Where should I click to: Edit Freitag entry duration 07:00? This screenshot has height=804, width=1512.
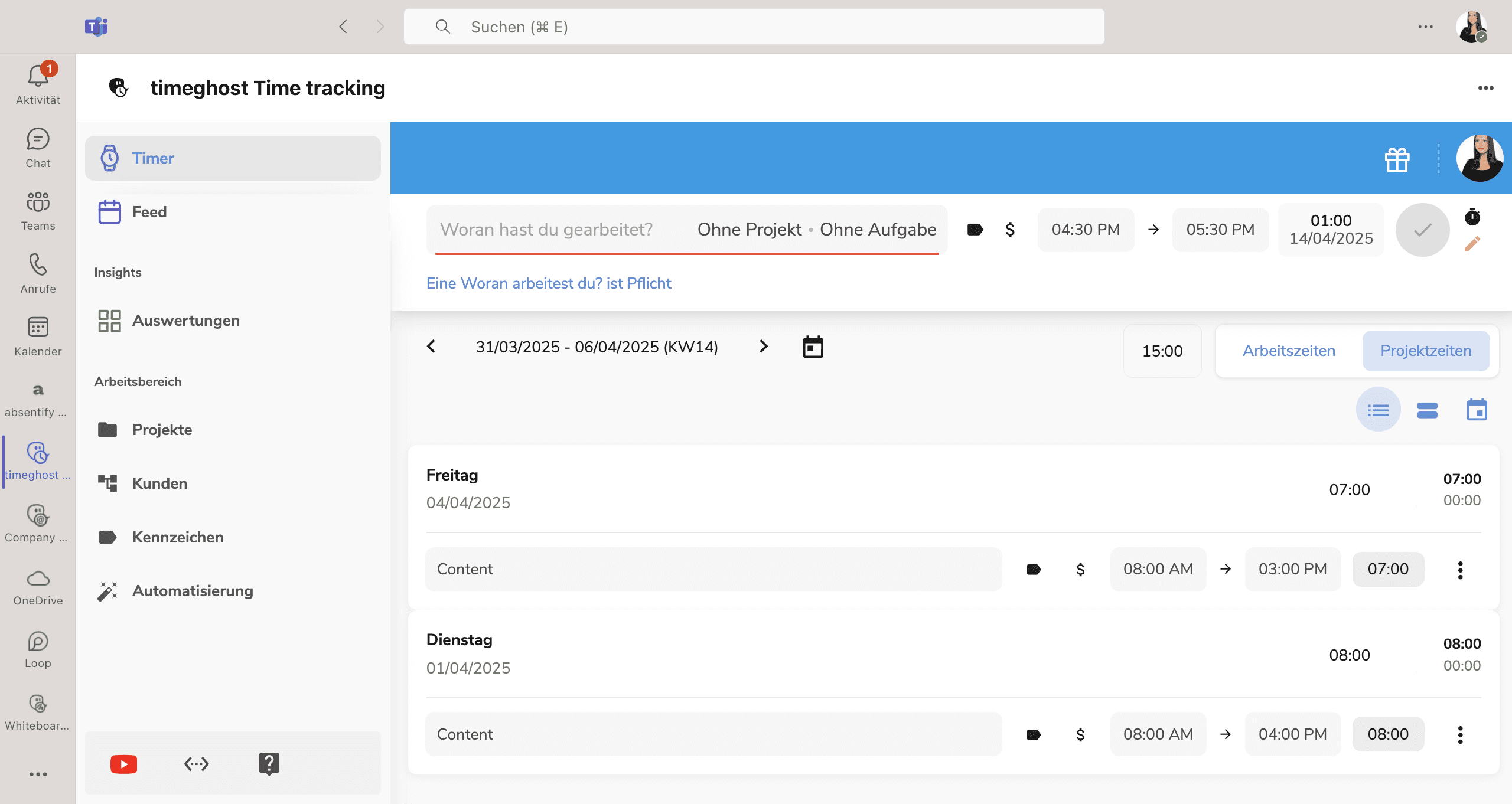[x=1388, y=569]
